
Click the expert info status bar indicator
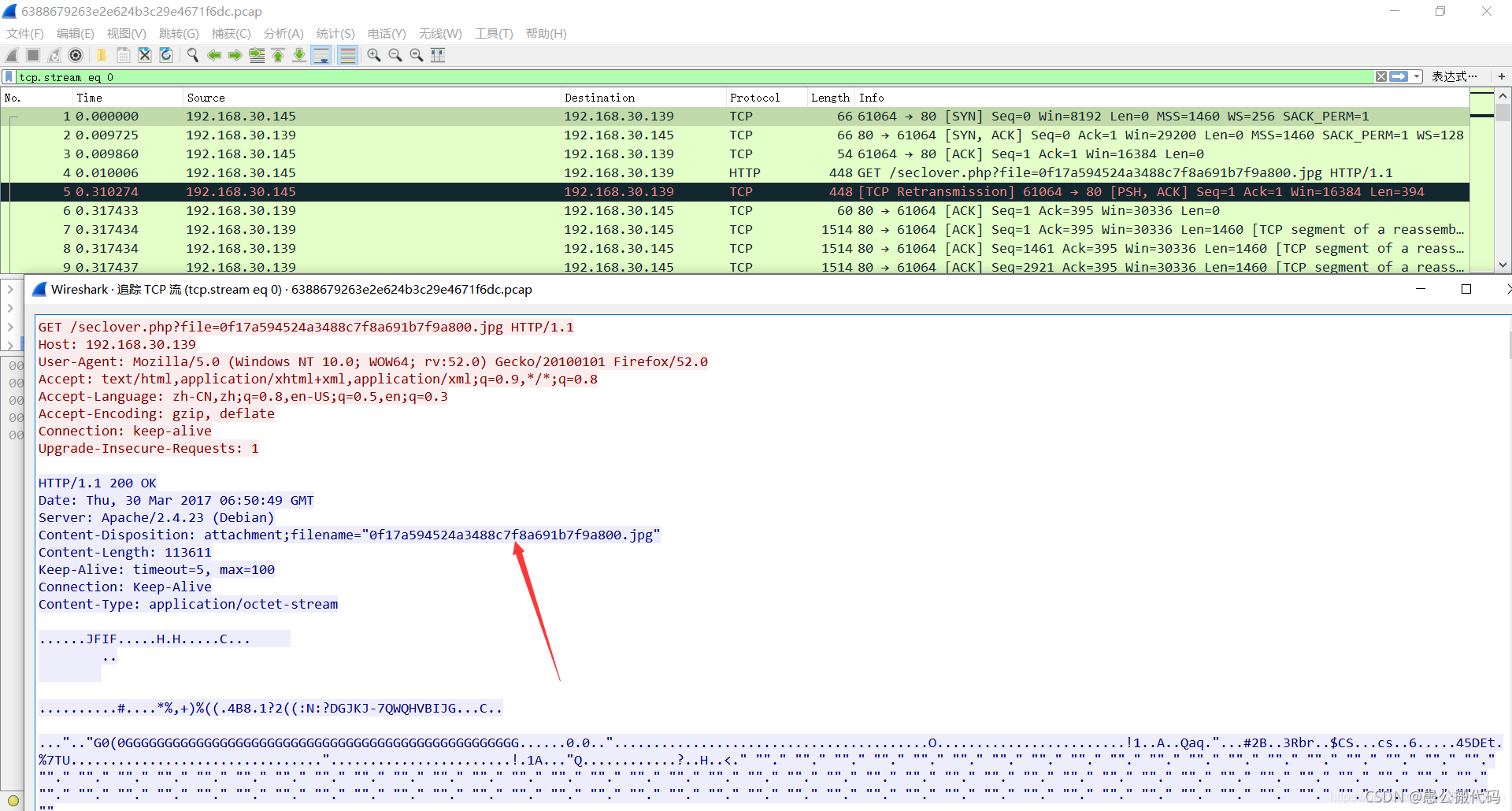pos(13,801)
